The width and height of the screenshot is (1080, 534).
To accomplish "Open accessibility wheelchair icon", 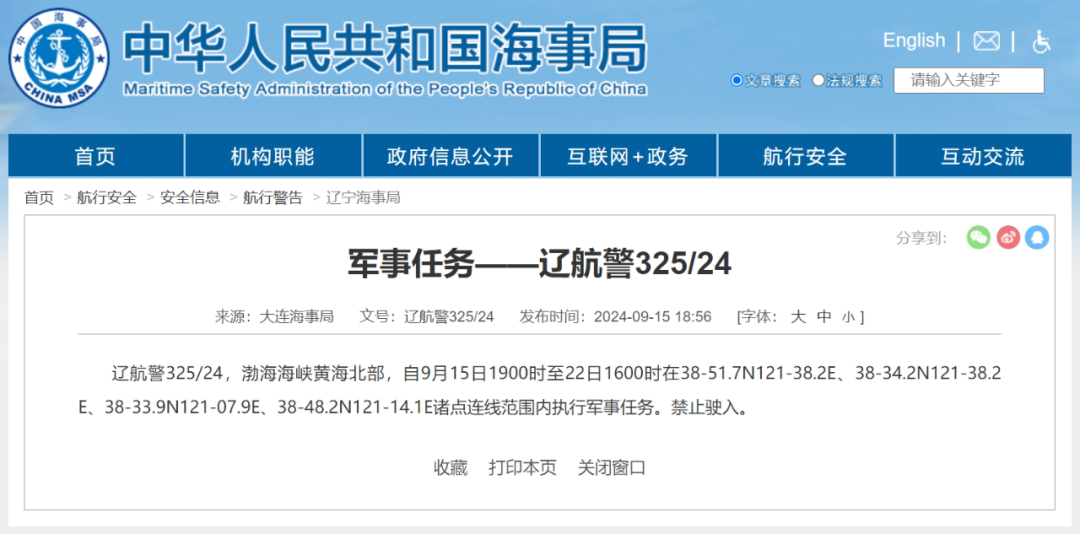I will tap(1041, 41).
